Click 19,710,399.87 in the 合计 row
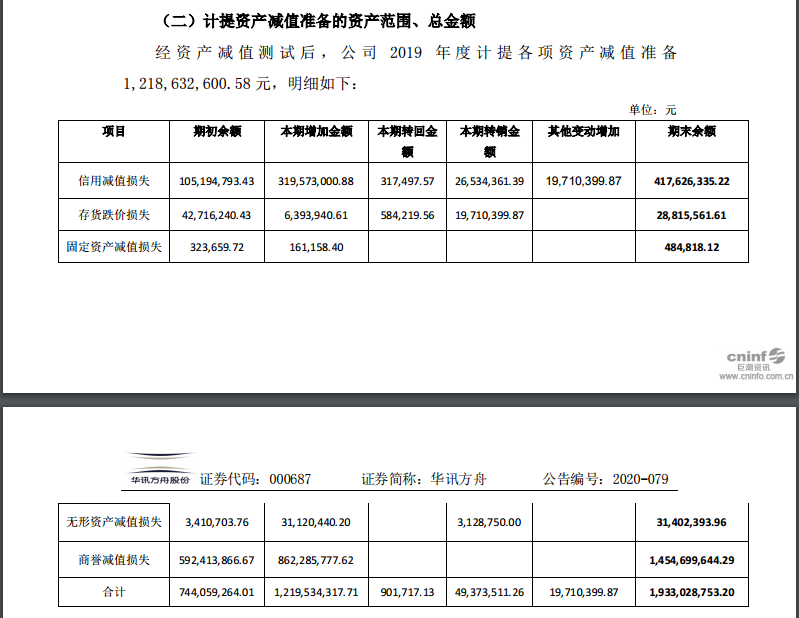 [583, 593]
